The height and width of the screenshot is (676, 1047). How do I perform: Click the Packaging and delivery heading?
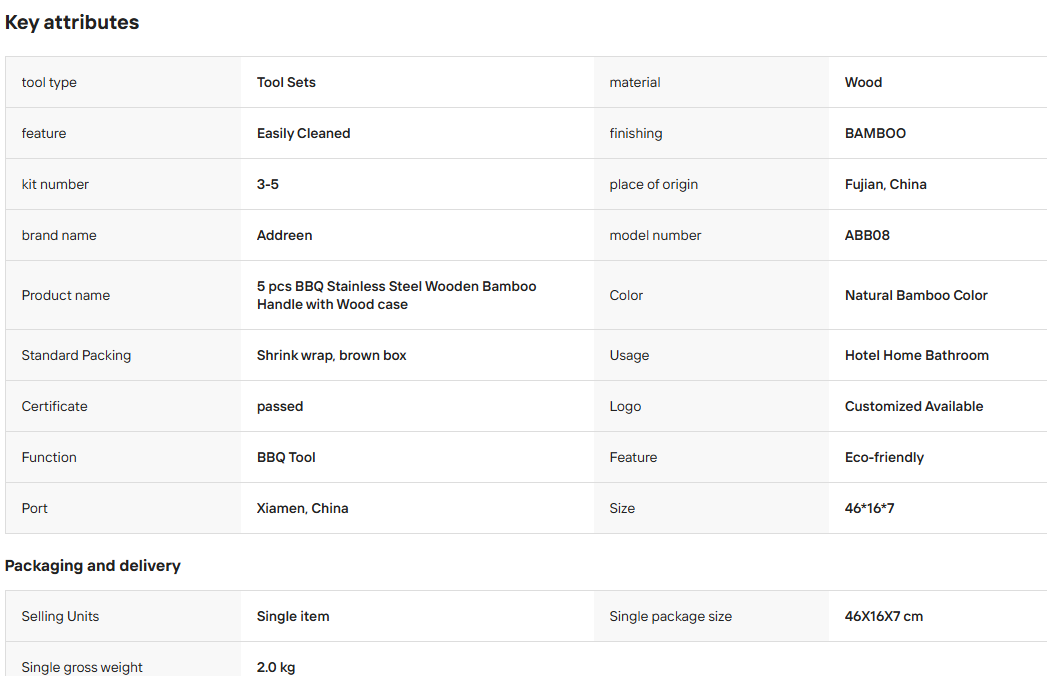pos(93,566)
